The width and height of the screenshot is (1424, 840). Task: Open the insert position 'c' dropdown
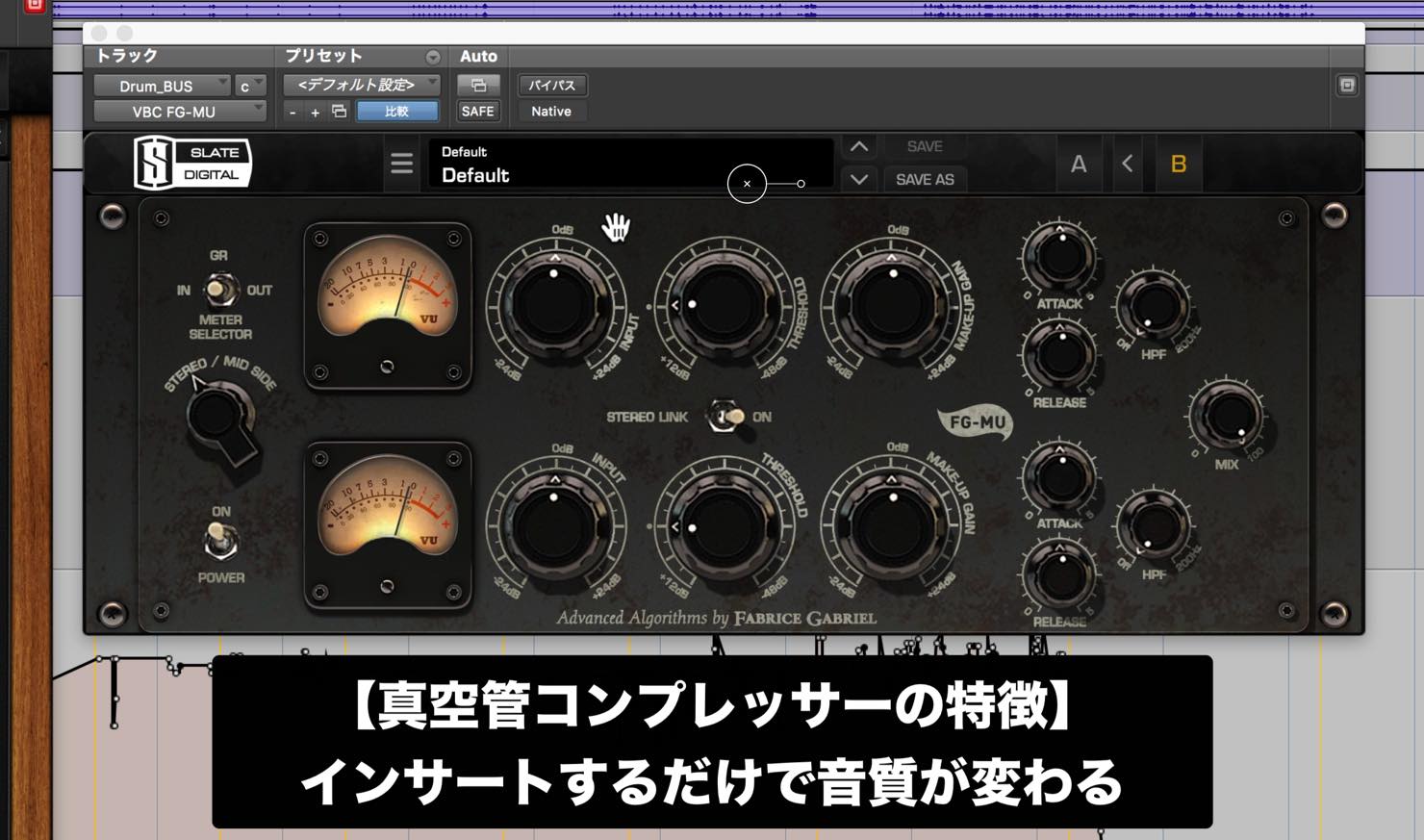[x=249, y=86]
